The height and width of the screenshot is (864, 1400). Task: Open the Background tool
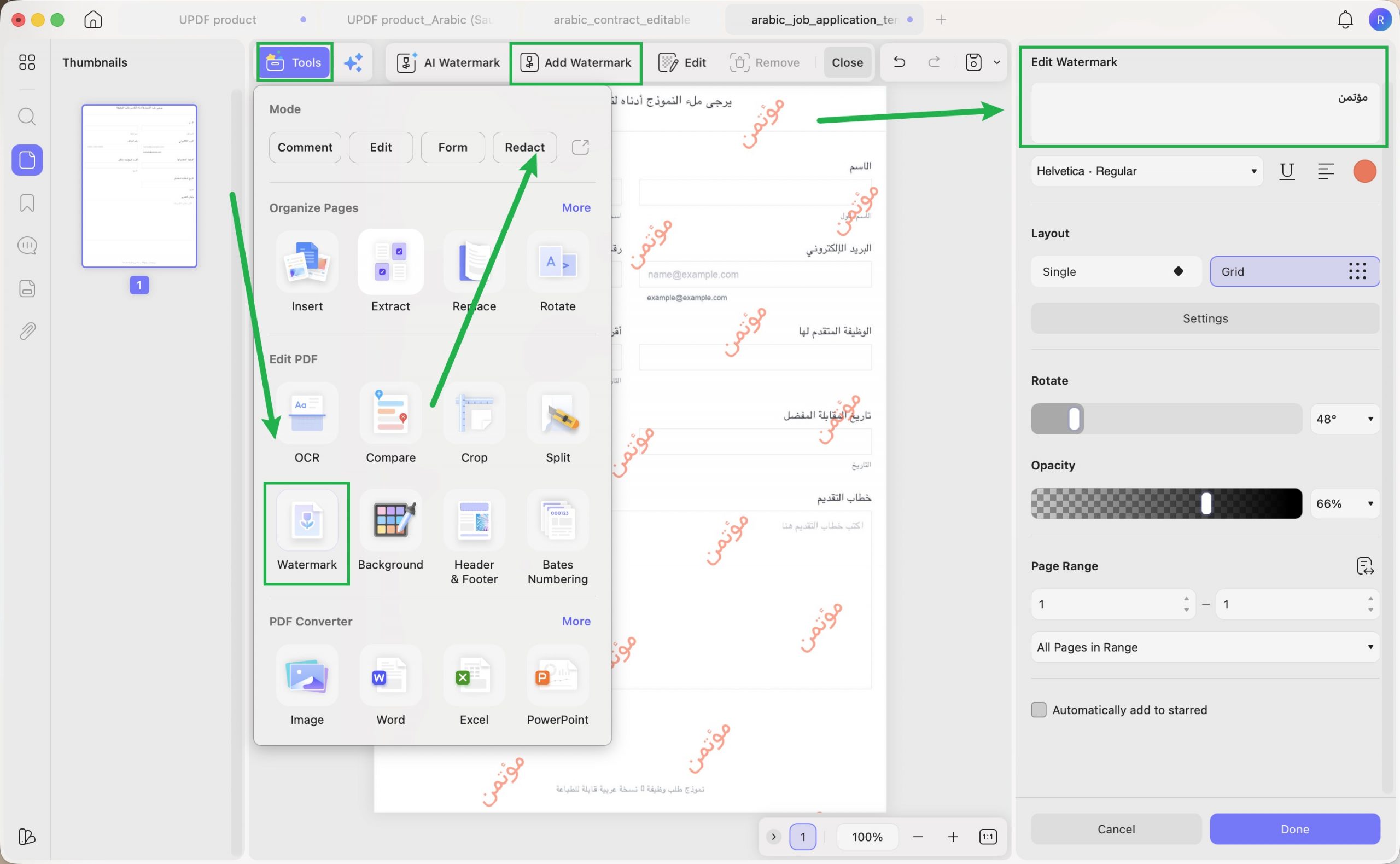pos(390,531)
